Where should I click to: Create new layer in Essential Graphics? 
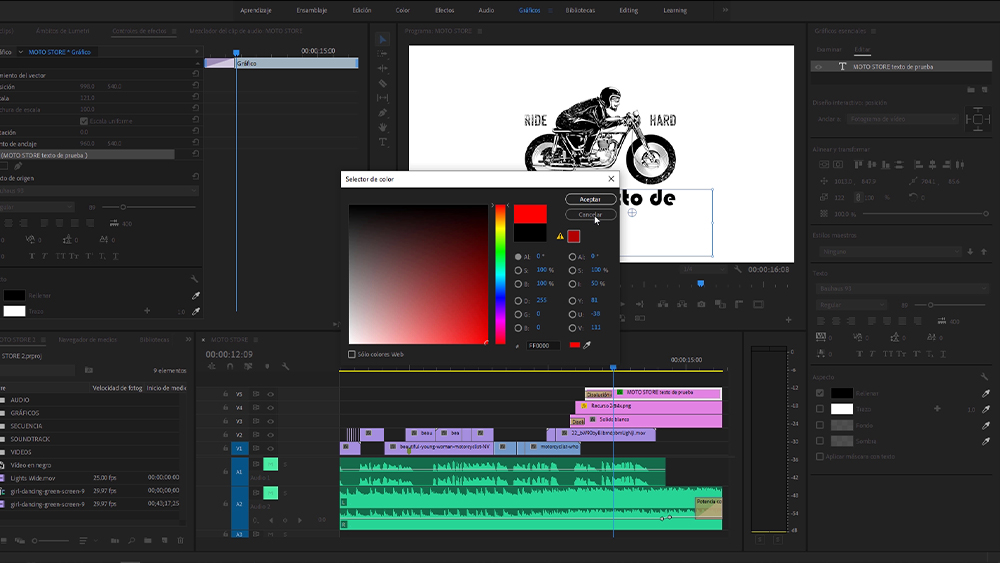point(985,90)
